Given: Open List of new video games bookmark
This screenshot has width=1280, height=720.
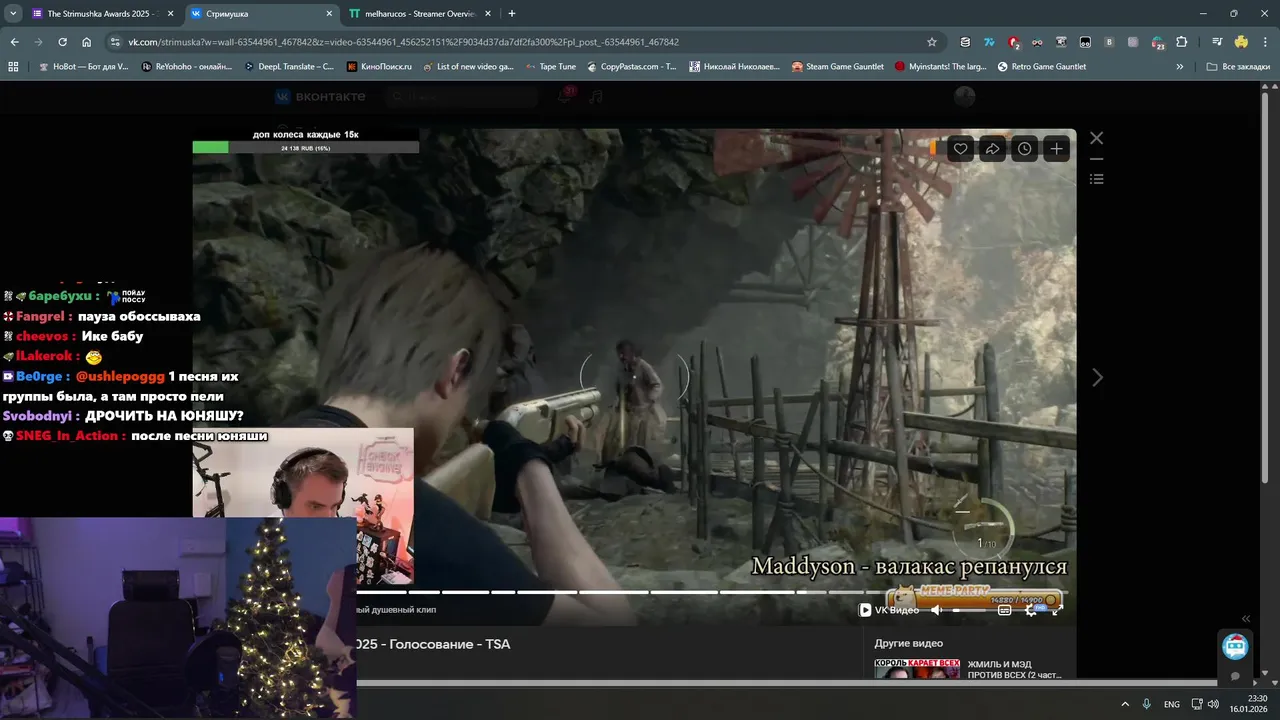Looking at the screenshot, I should [468, 67].
